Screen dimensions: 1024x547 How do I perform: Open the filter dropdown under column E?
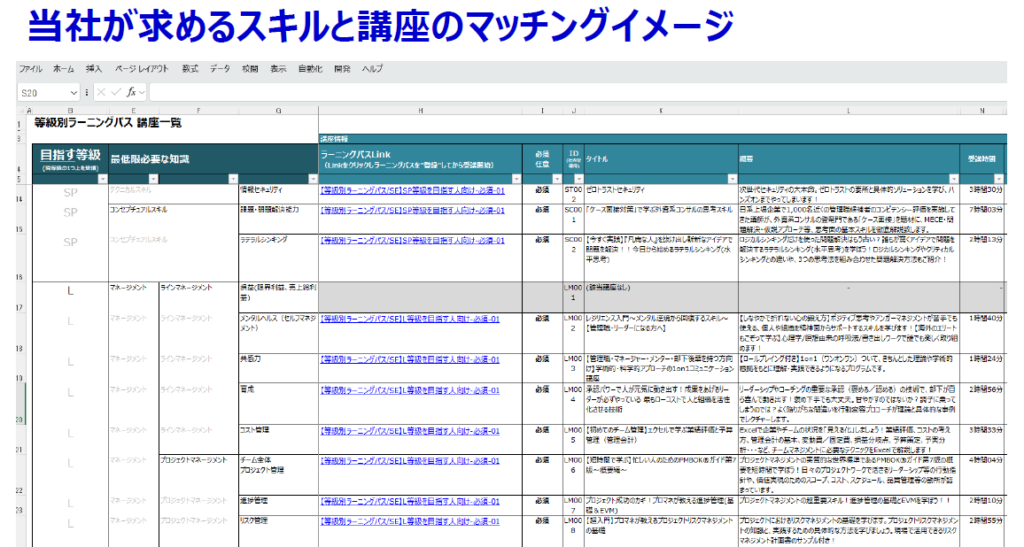coord(153,179)
